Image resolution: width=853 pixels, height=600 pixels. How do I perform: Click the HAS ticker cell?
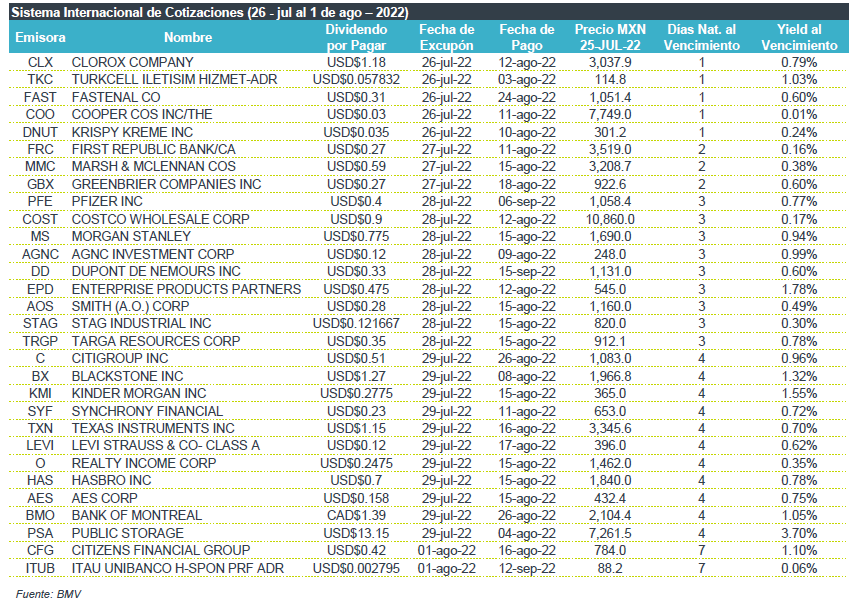(40, 480)
